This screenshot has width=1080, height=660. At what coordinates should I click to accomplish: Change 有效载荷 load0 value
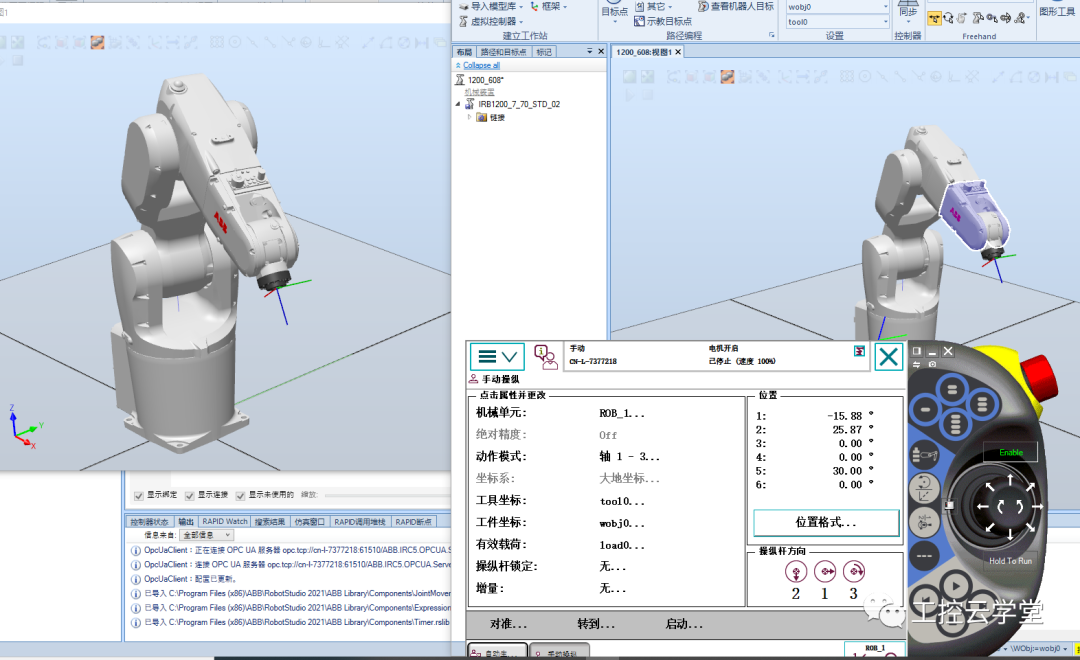622,545
